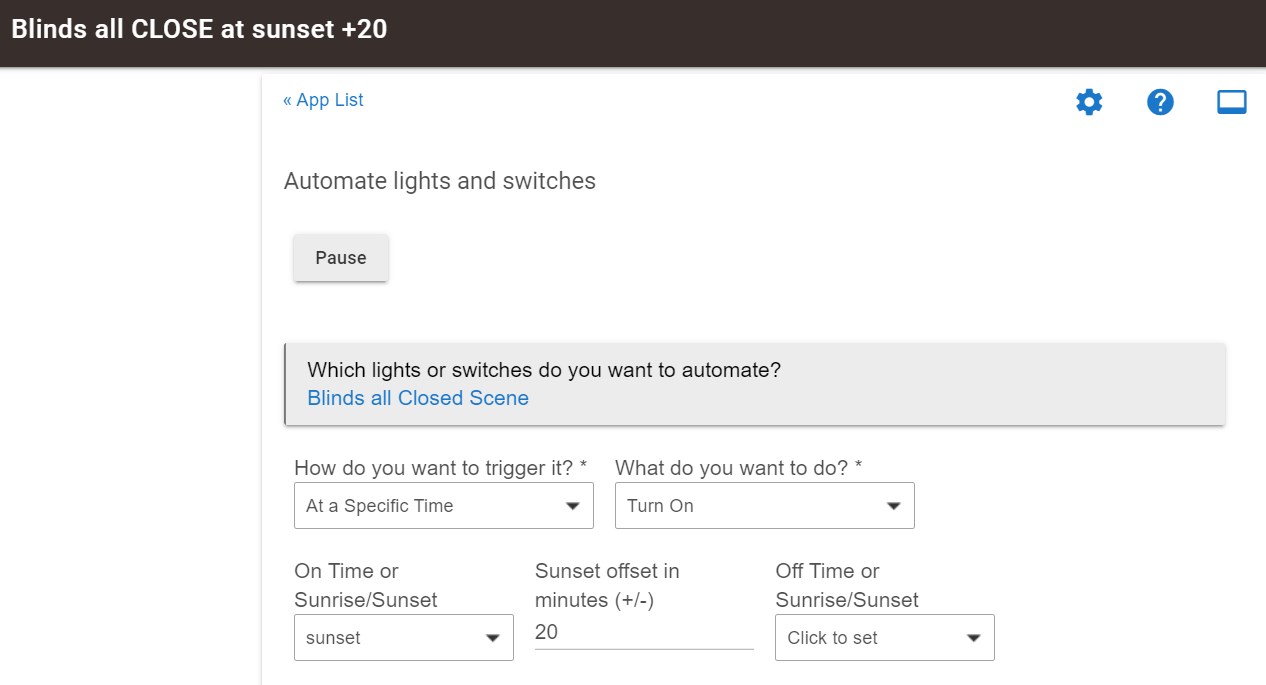Pause the automation
1266x685 pixels.
[341, 258]
